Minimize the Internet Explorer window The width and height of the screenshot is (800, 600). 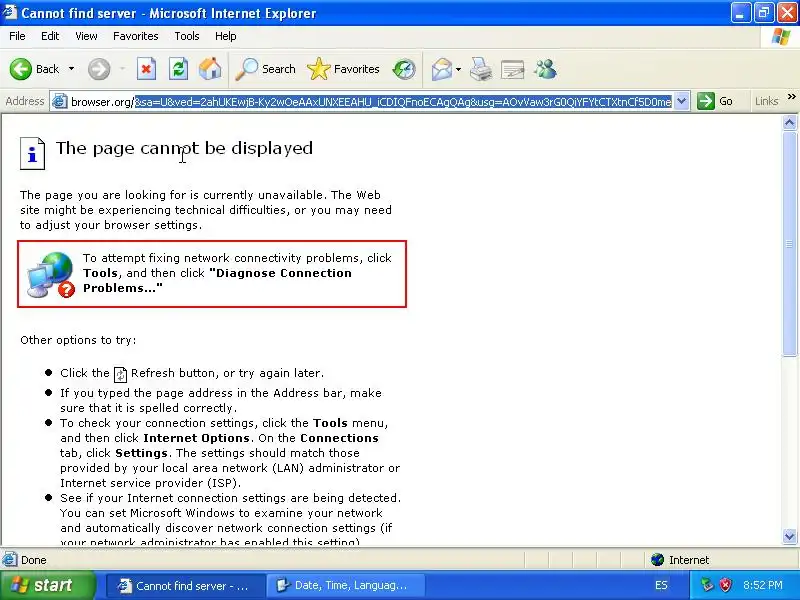click(740, 13)
